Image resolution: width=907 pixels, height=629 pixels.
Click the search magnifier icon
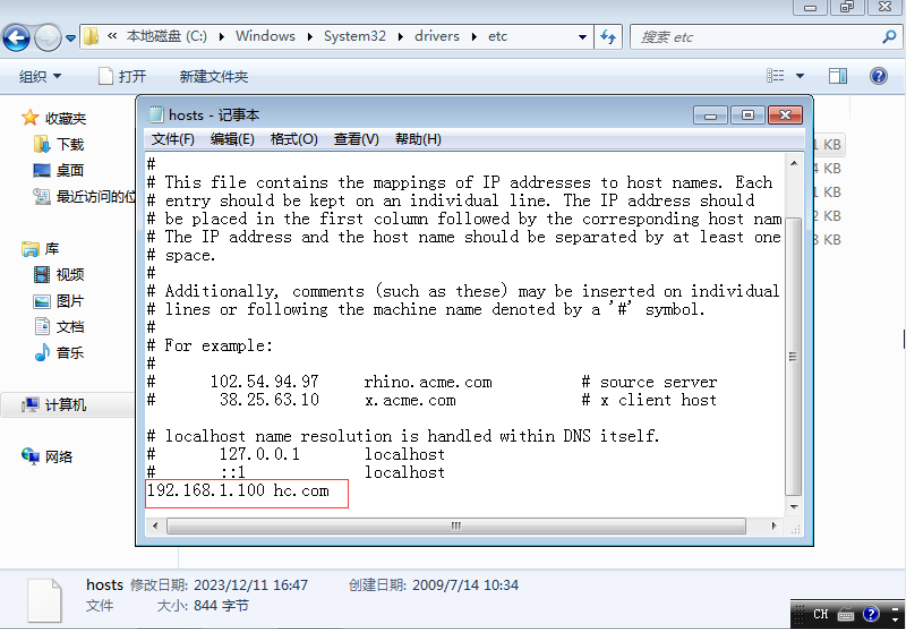coord(890,37)
